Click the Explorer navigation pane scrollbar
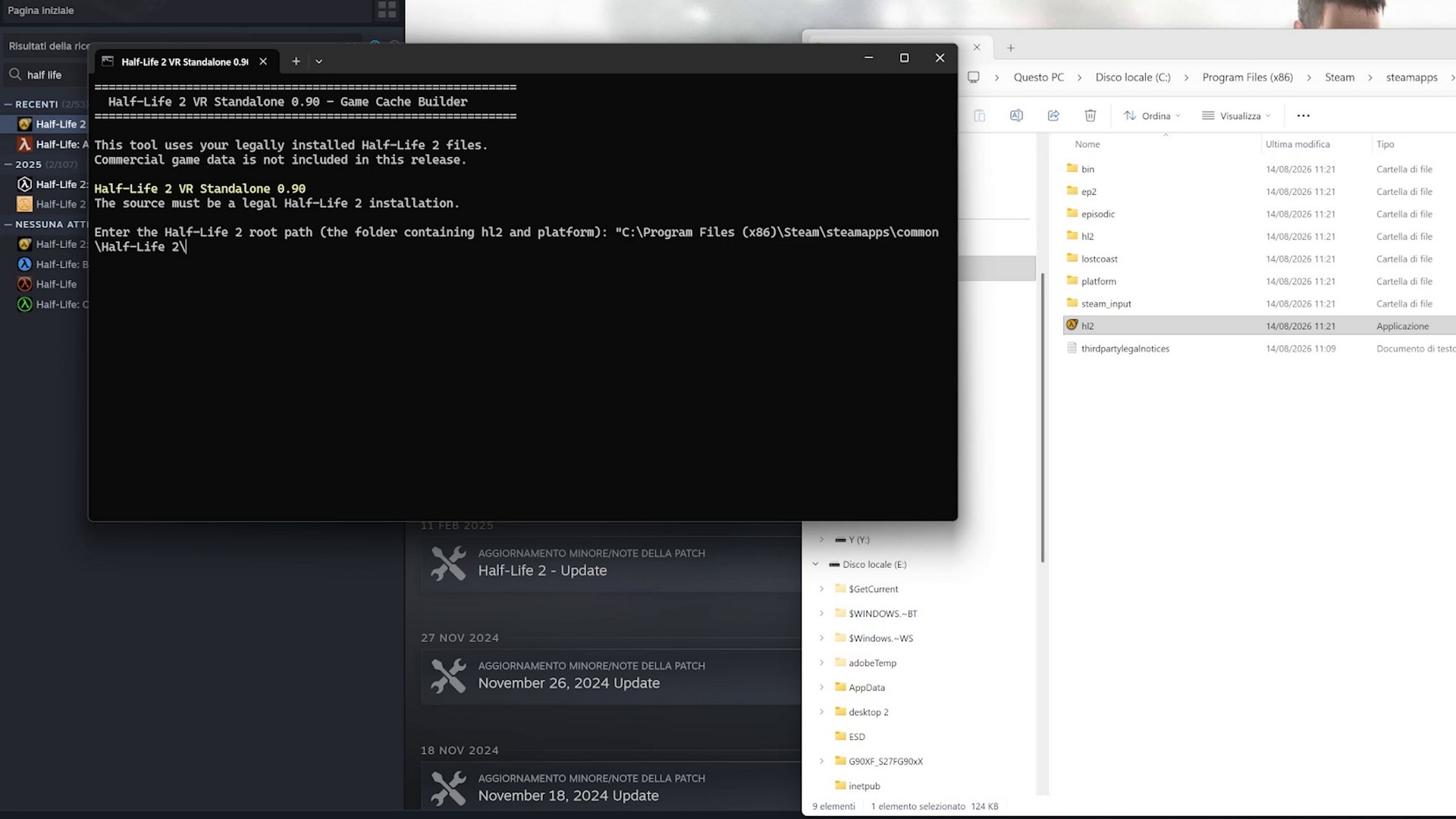1456x819 pixels. pos(1043,417)
